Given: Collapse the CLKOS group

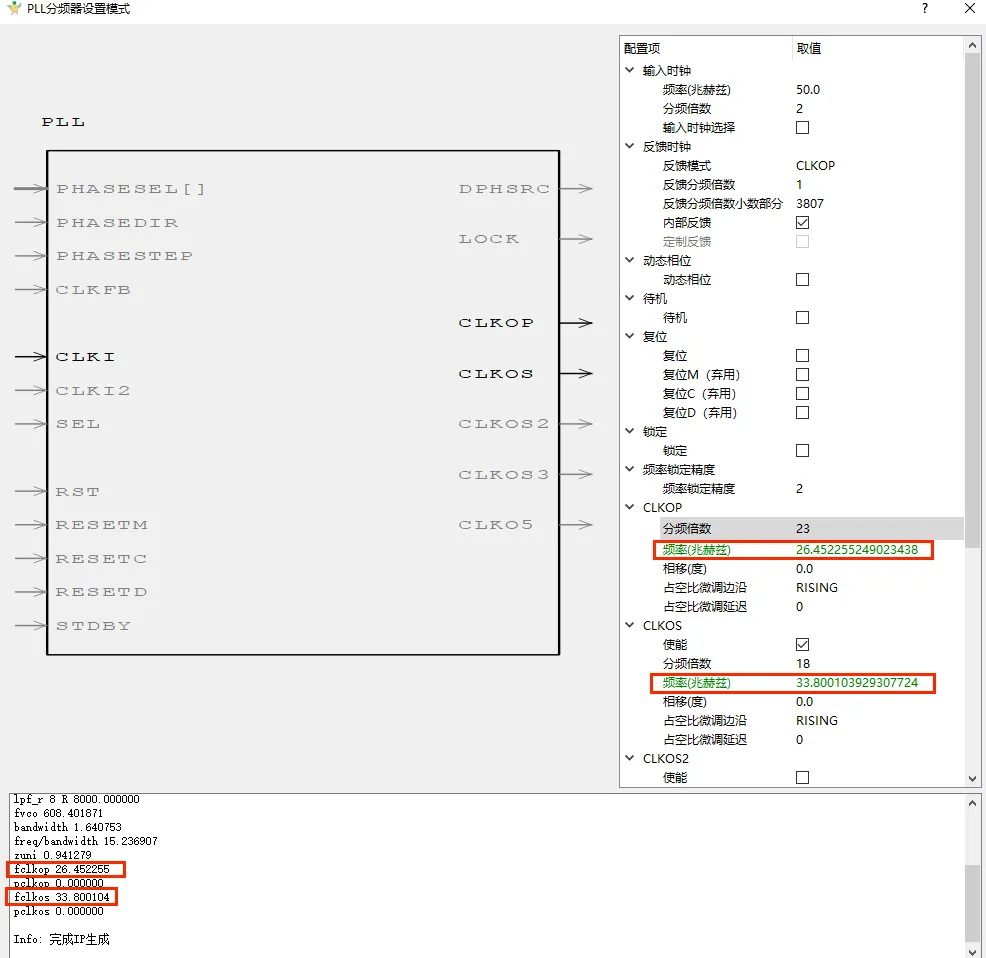Looking at the screenshot, I should point(629,625).
